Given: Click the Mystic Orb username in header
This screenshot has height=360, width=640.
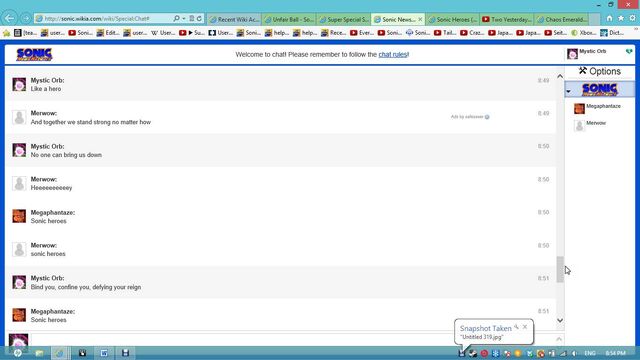Looking at the screenshot, I should click(593, 51).
